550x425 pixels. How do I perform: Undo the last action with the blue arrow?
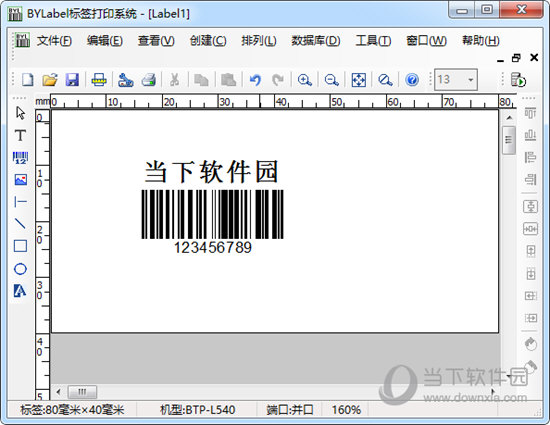pos(255,80)
